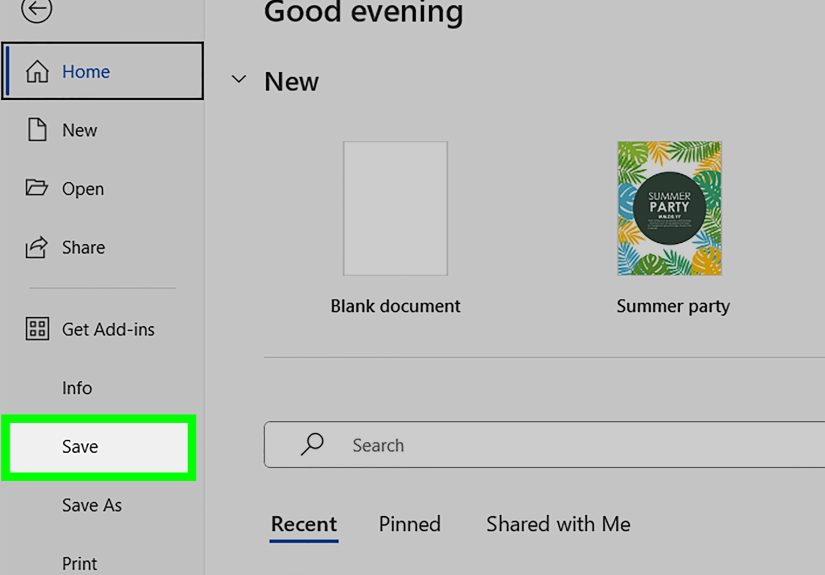The image size is (825, 575).
Task: Click the Summer party label
Action: [x=673, y=306]
